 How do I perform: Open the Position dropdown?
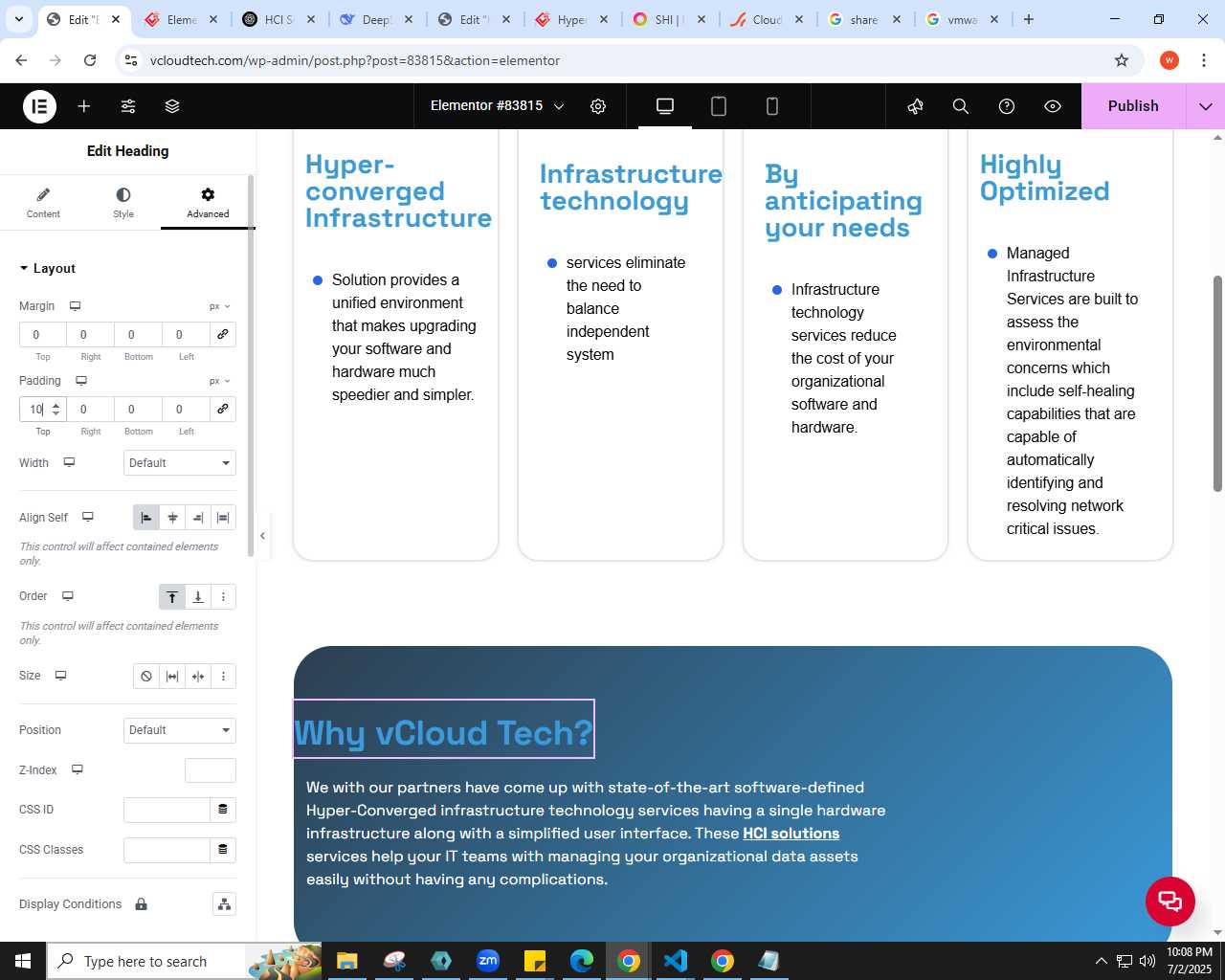tap(180, 730)
